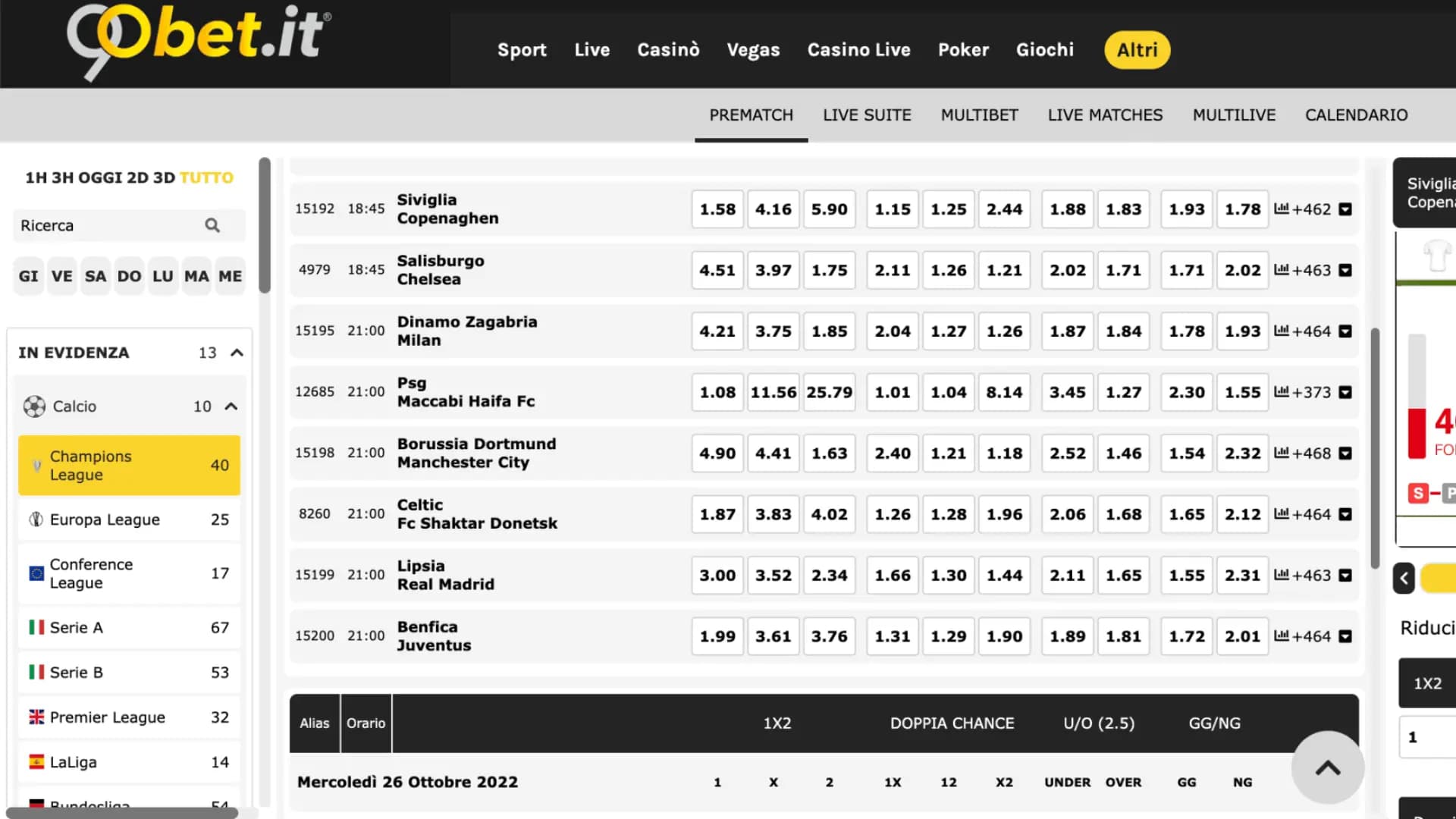1456x819 pixels.
Task: Switch to the LIVE SUITE tab
Action: click(x=867, y=115)
